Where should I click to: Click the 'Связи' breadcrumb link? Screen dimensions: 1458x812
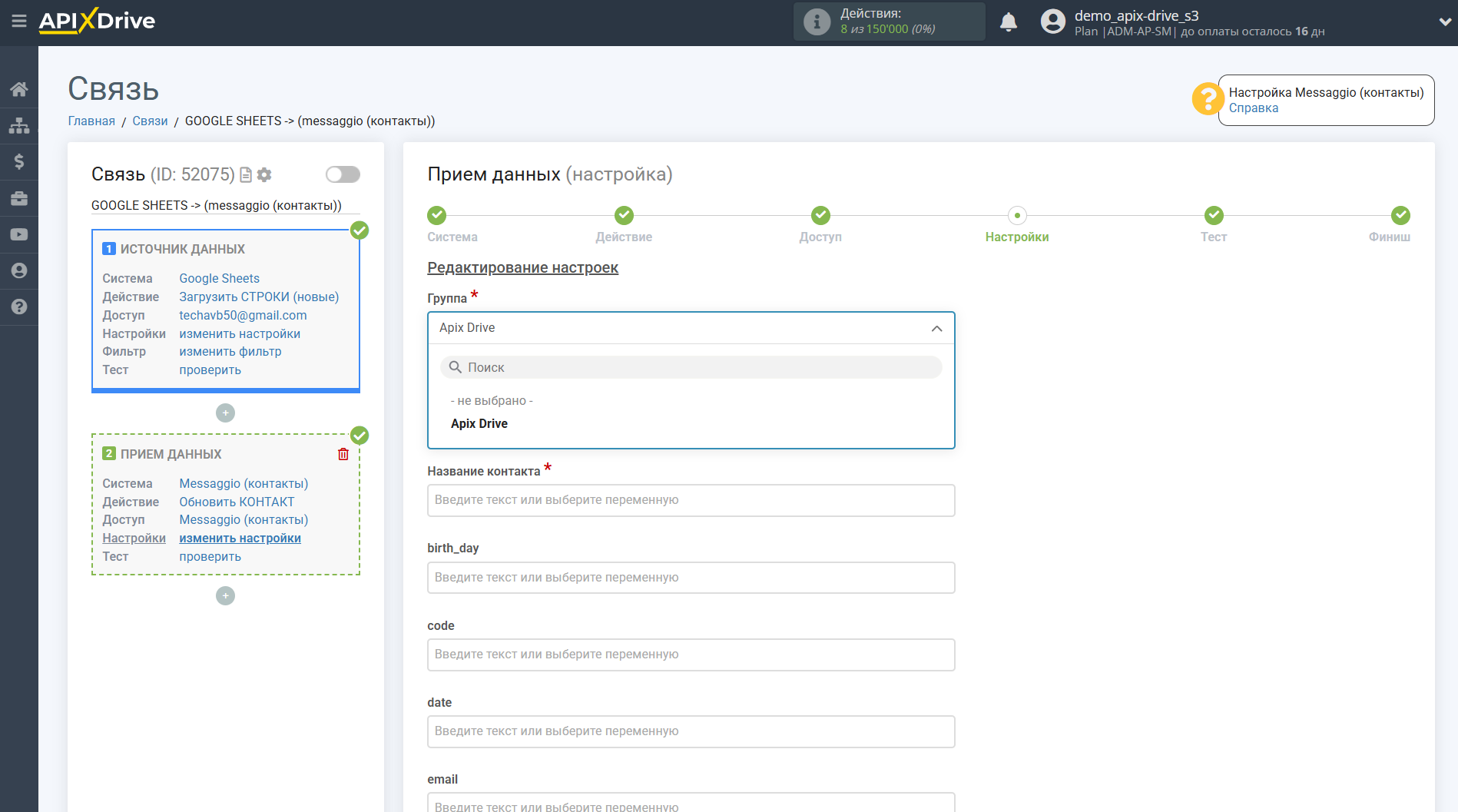point(150,121)
